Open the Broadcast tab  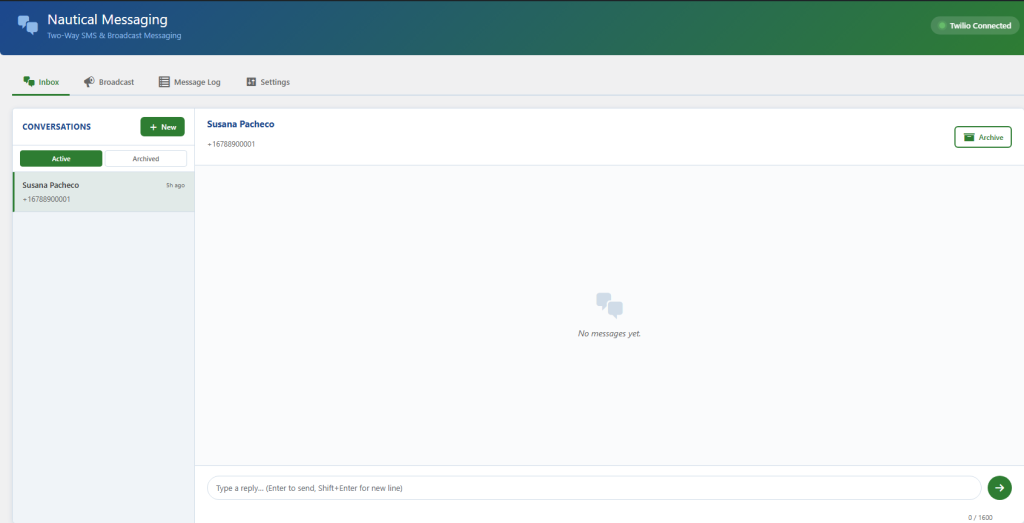tap(109, 82)
